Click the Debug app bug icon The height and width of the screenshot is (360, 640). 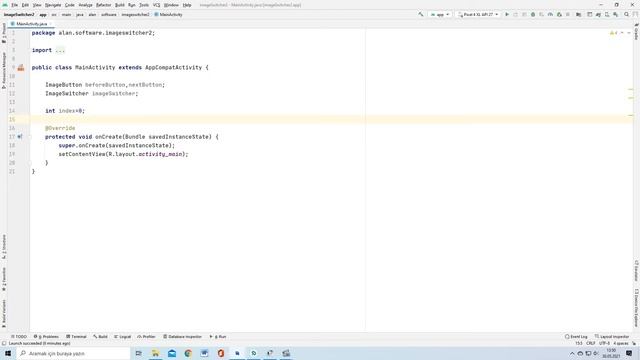[533, 15]
